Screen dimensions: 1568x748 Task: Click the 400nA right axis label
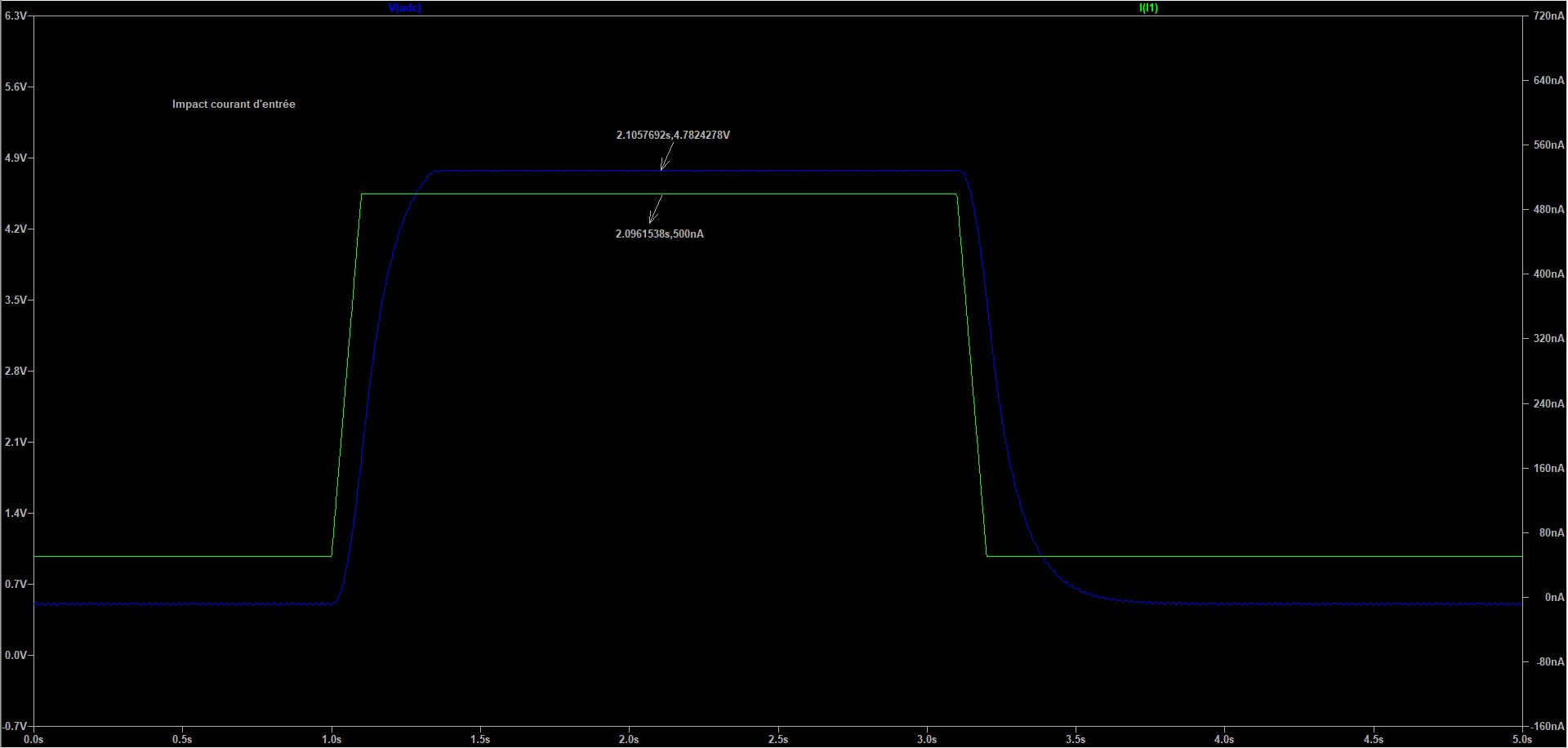pyautogui.click(x=1549, y=274)
